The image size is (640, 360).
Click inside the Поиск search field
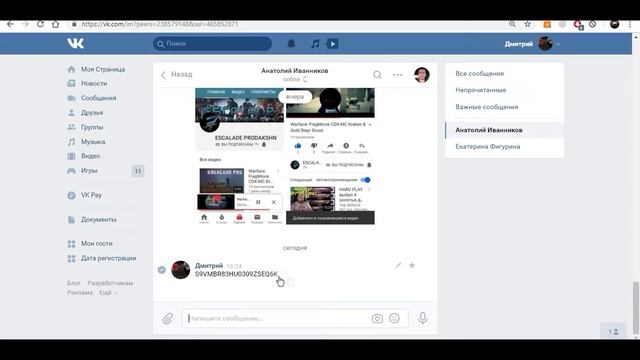[212, 44]
